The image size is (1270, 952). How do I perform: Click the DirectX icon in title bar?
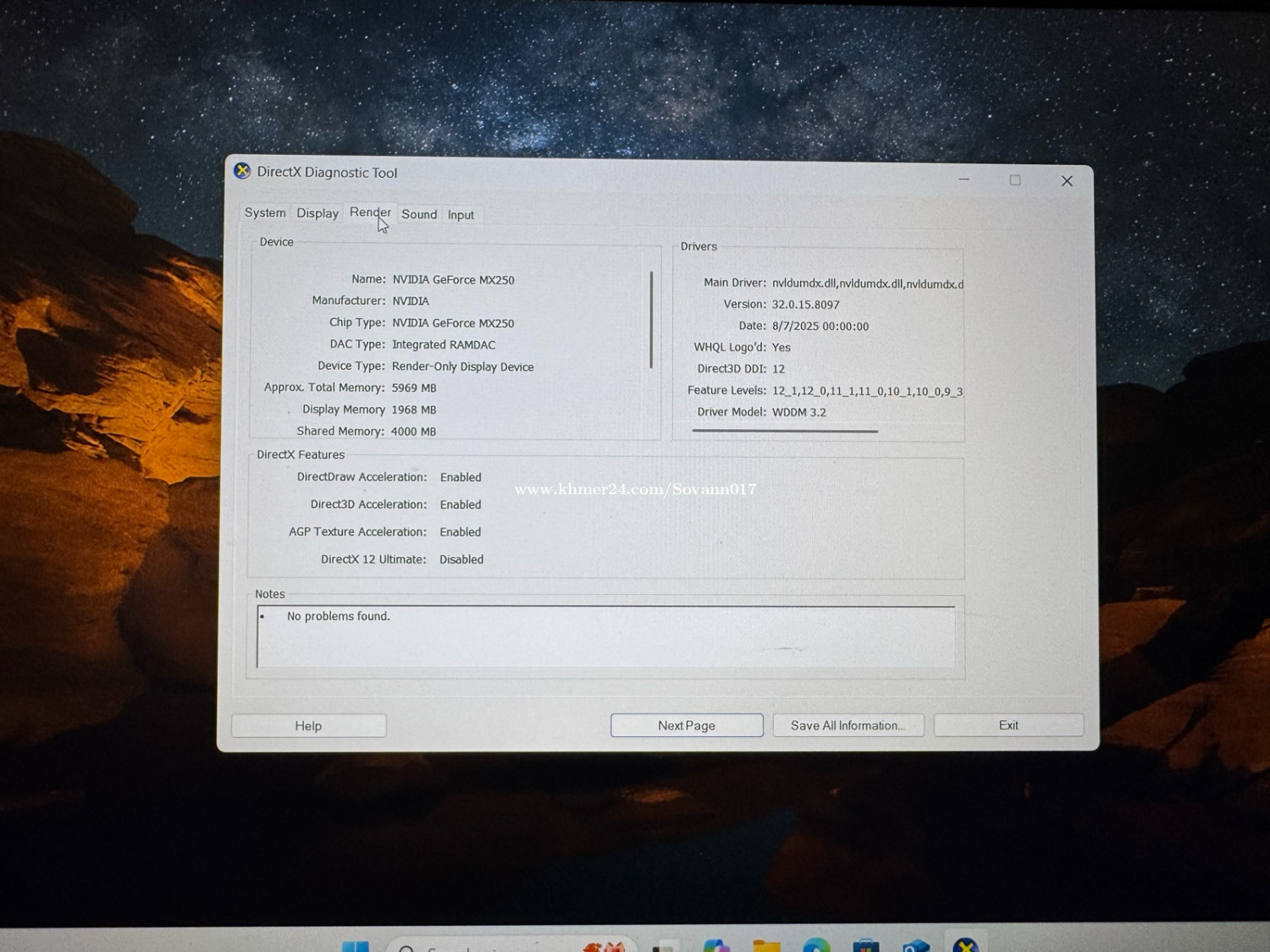(x=242, y=171)
